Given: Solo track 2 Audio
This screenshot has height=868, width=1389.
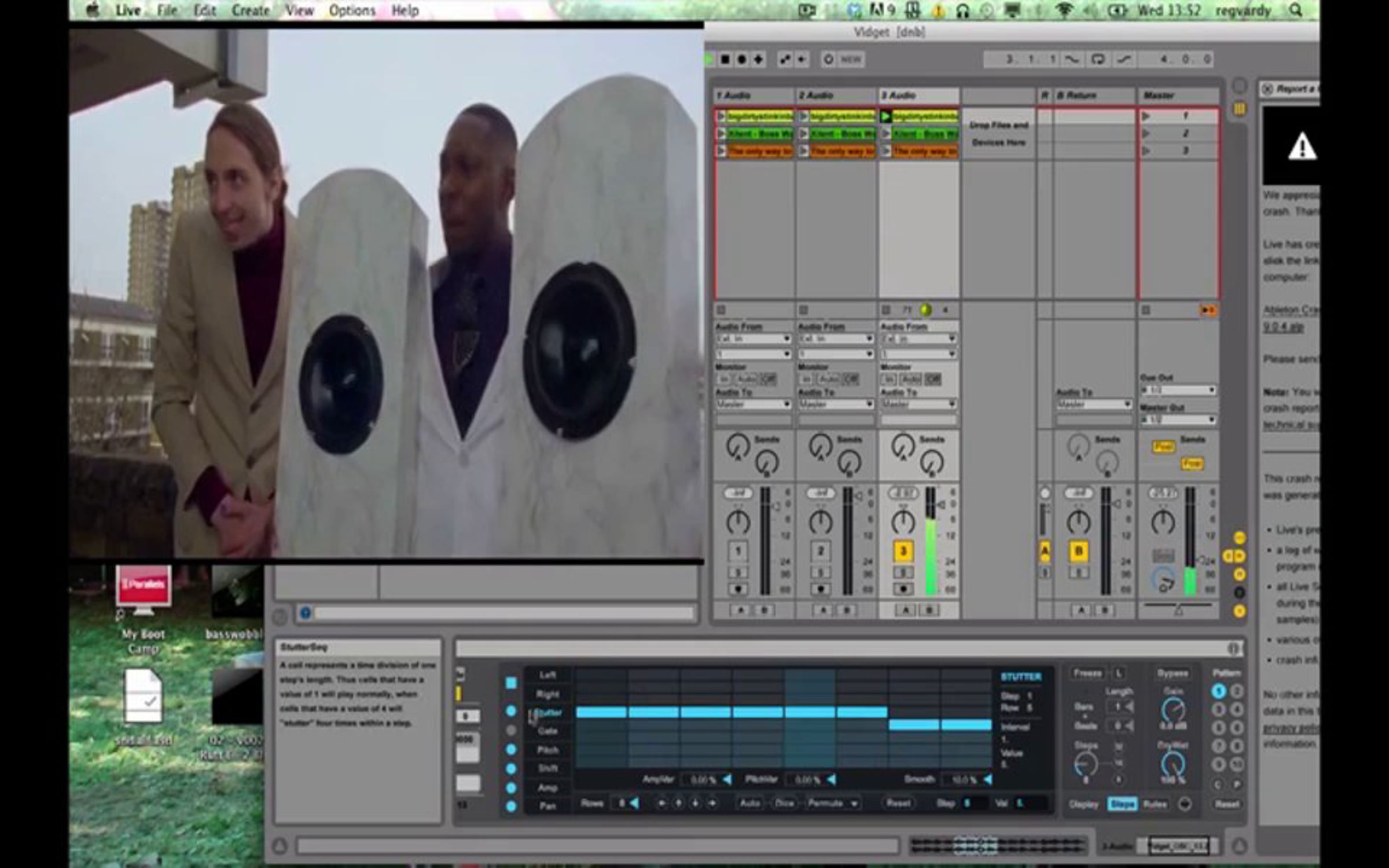Looking at the screenshot, I should (821, 573).
